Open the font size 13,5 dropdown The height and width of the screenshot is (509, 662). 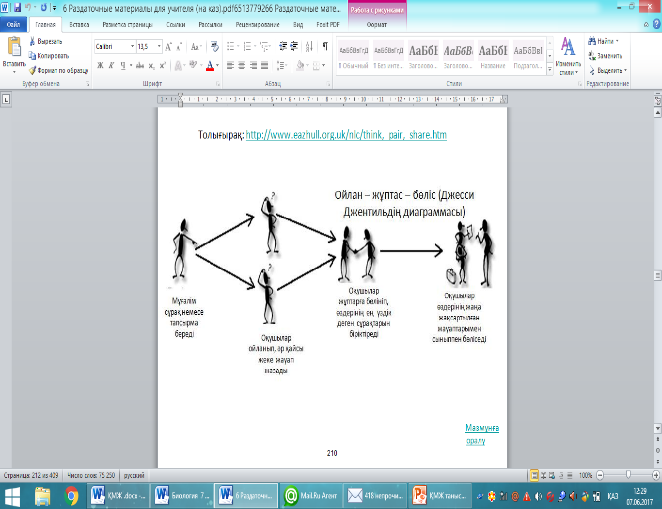click(159, 46)
